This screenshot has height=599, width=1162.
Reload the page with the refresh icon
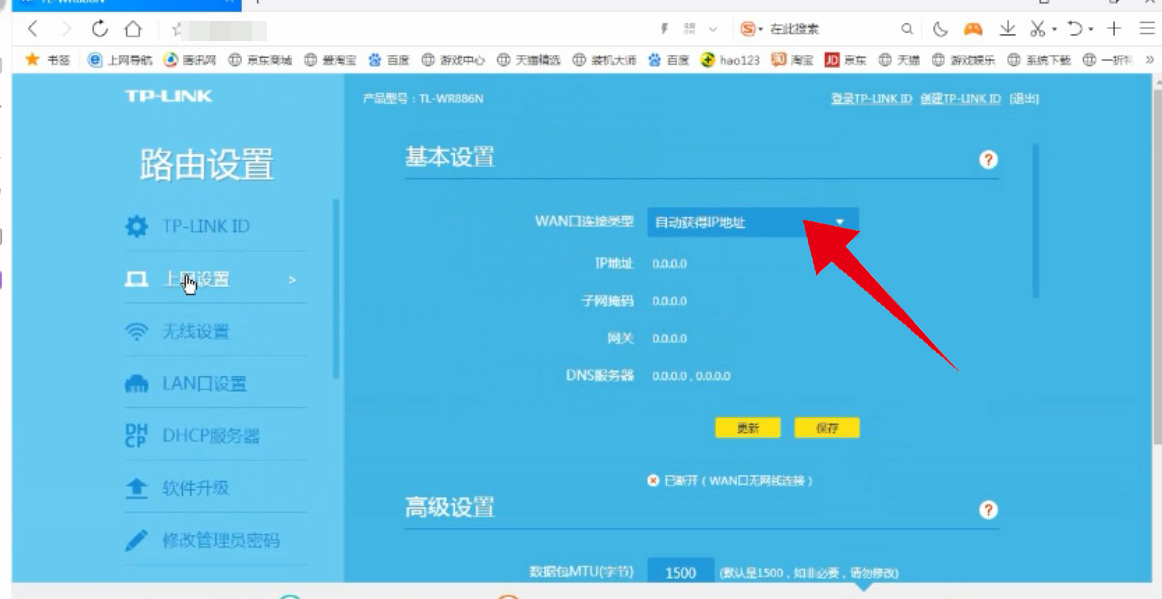99,29
